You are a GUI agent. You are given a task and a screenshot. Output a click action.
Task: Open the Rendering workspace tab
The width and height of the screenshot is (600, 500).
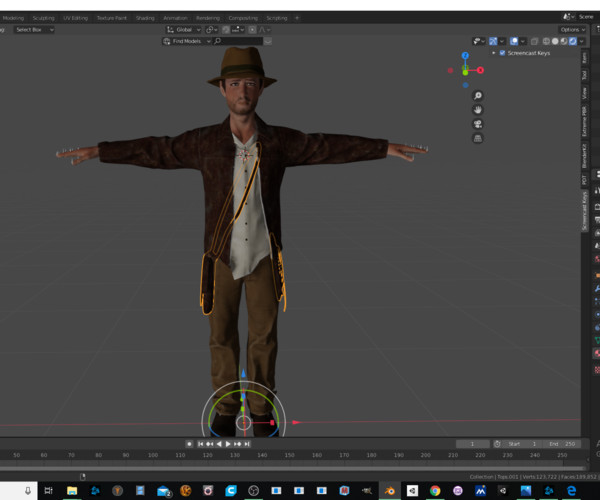click(x=208, y=18)
